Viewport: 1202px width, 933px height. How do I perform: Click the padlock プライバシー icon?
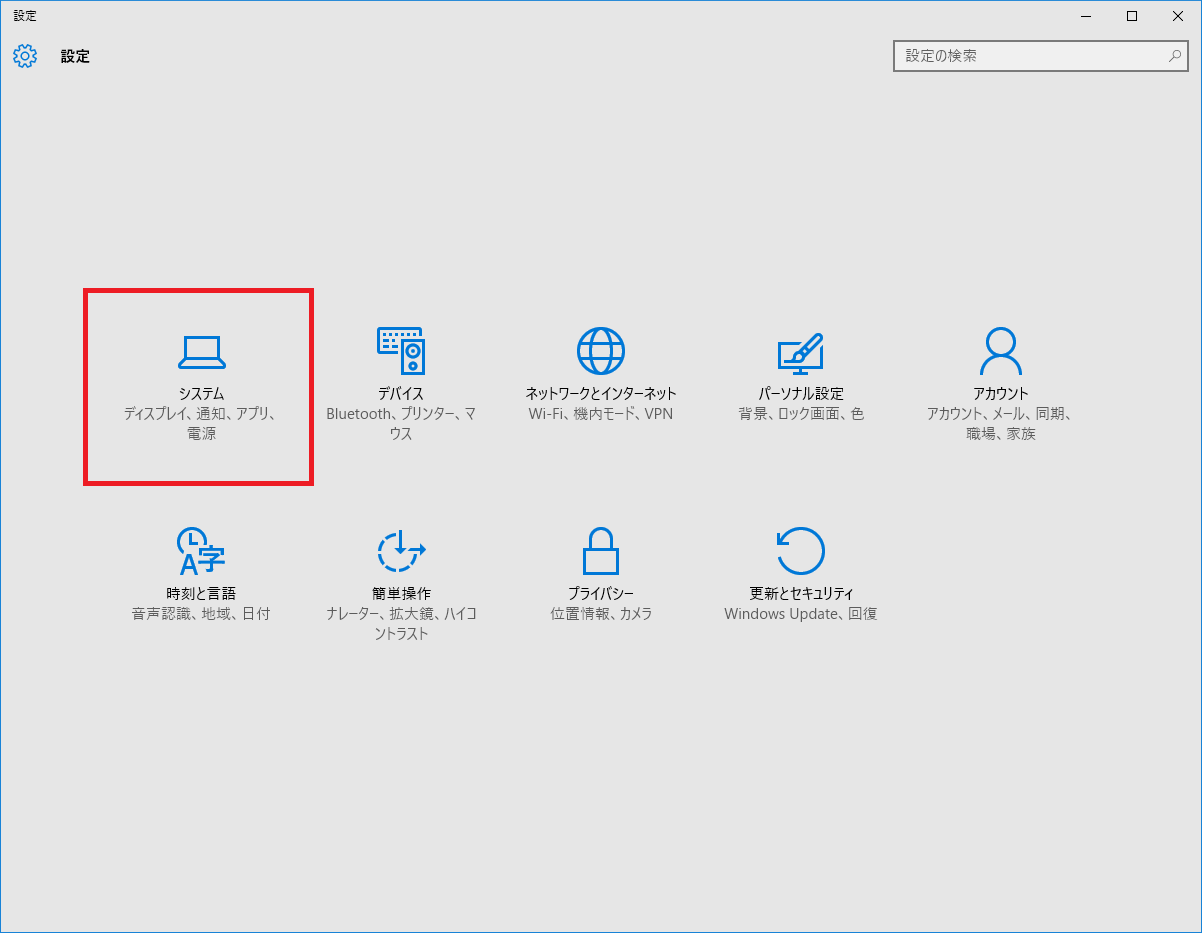click(601, 551)
